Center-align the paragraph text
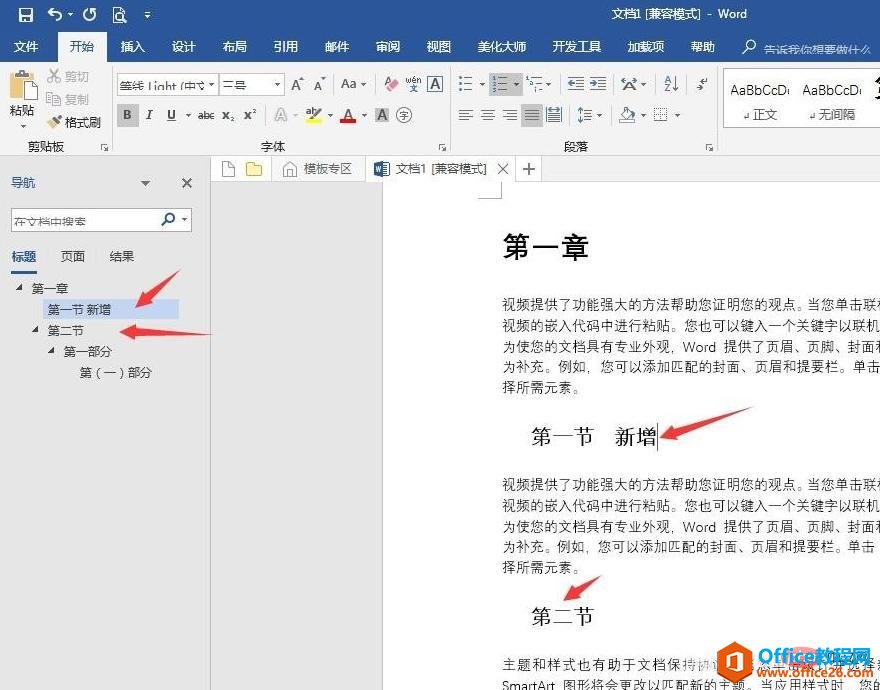The image size is (880, 690). click(488, 115)
